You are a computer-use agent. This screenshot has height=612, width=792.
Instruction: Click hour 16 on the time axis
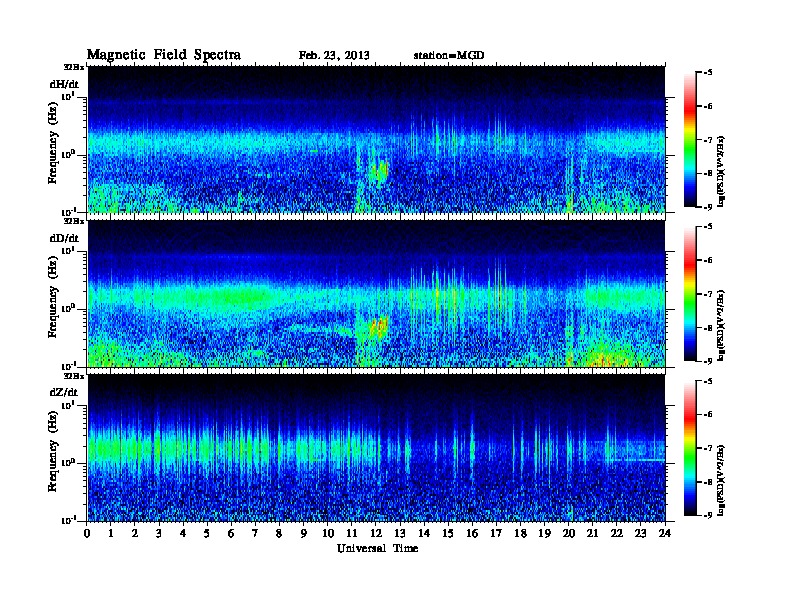472,533
